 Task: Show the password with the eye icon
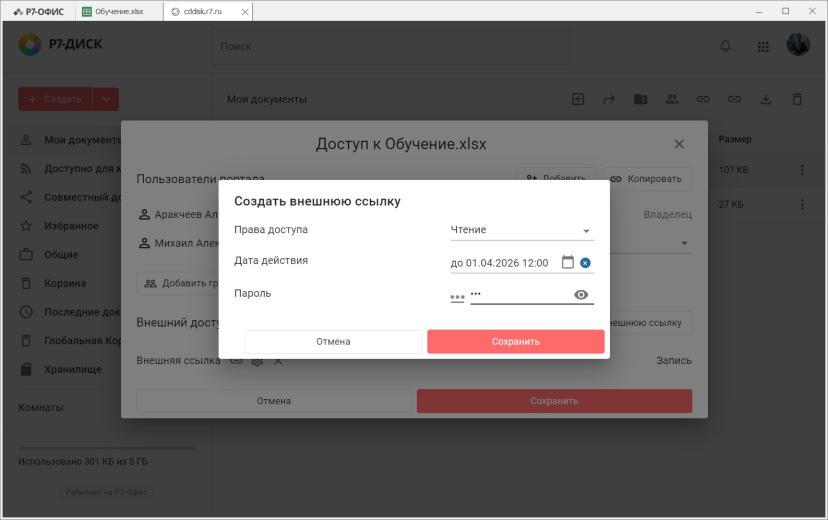click(x=581, y=295)
